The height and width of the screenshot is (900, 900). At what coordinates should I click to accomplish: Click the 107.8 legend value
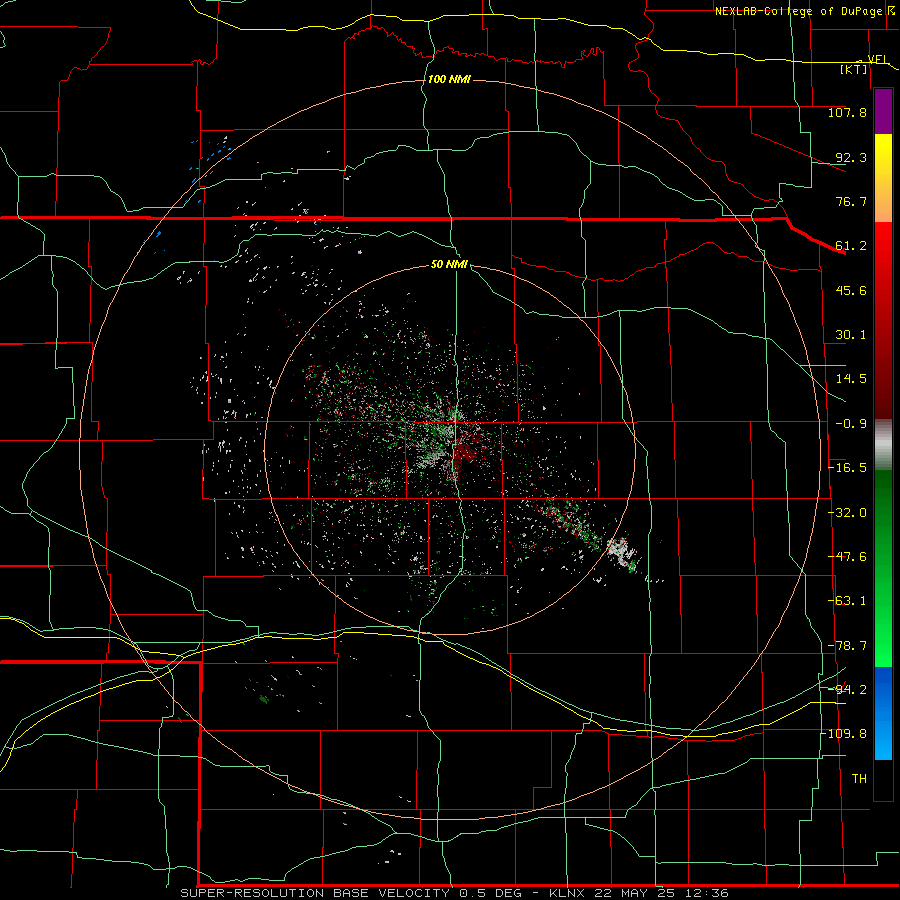click(x=847, y=112)
